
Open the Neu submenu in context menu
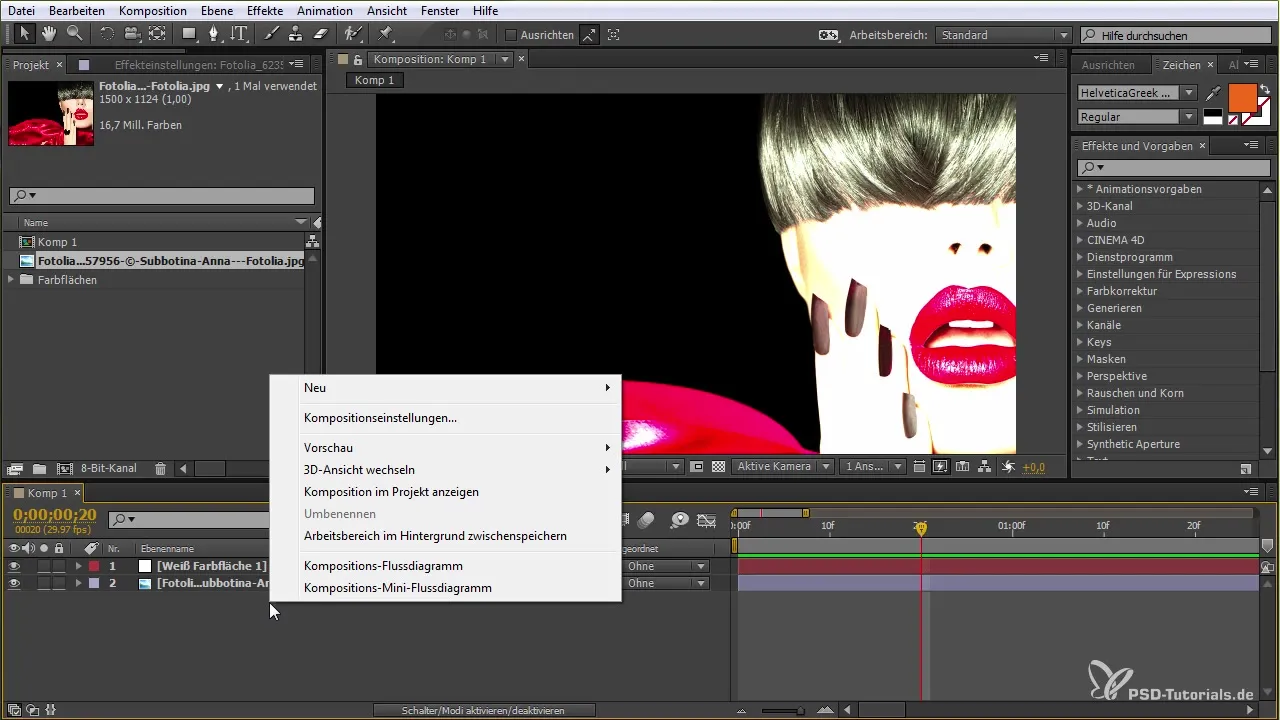pos(446,387)
